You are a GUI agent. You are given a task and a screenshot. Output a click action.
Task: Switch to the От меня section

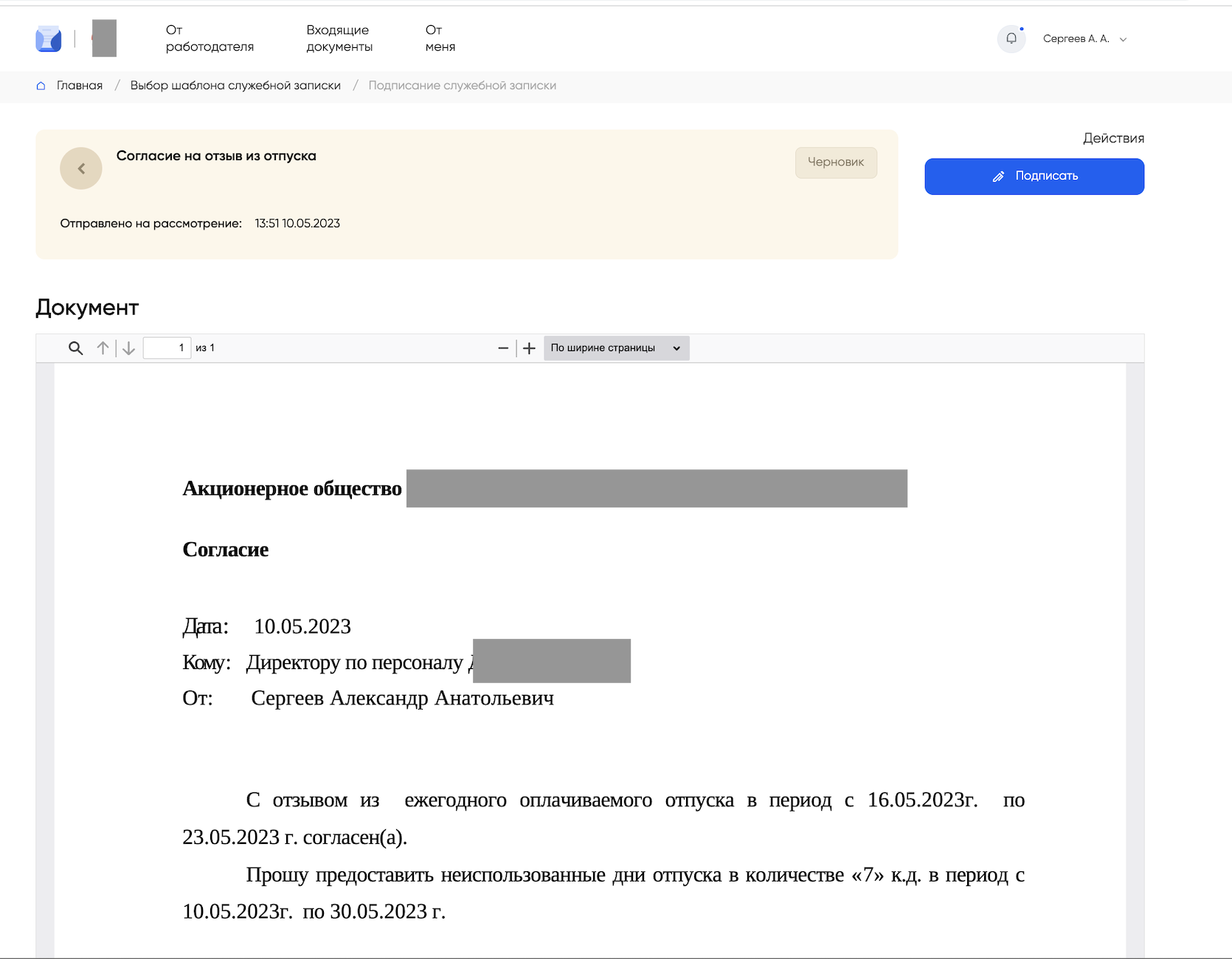coord(440,38)
